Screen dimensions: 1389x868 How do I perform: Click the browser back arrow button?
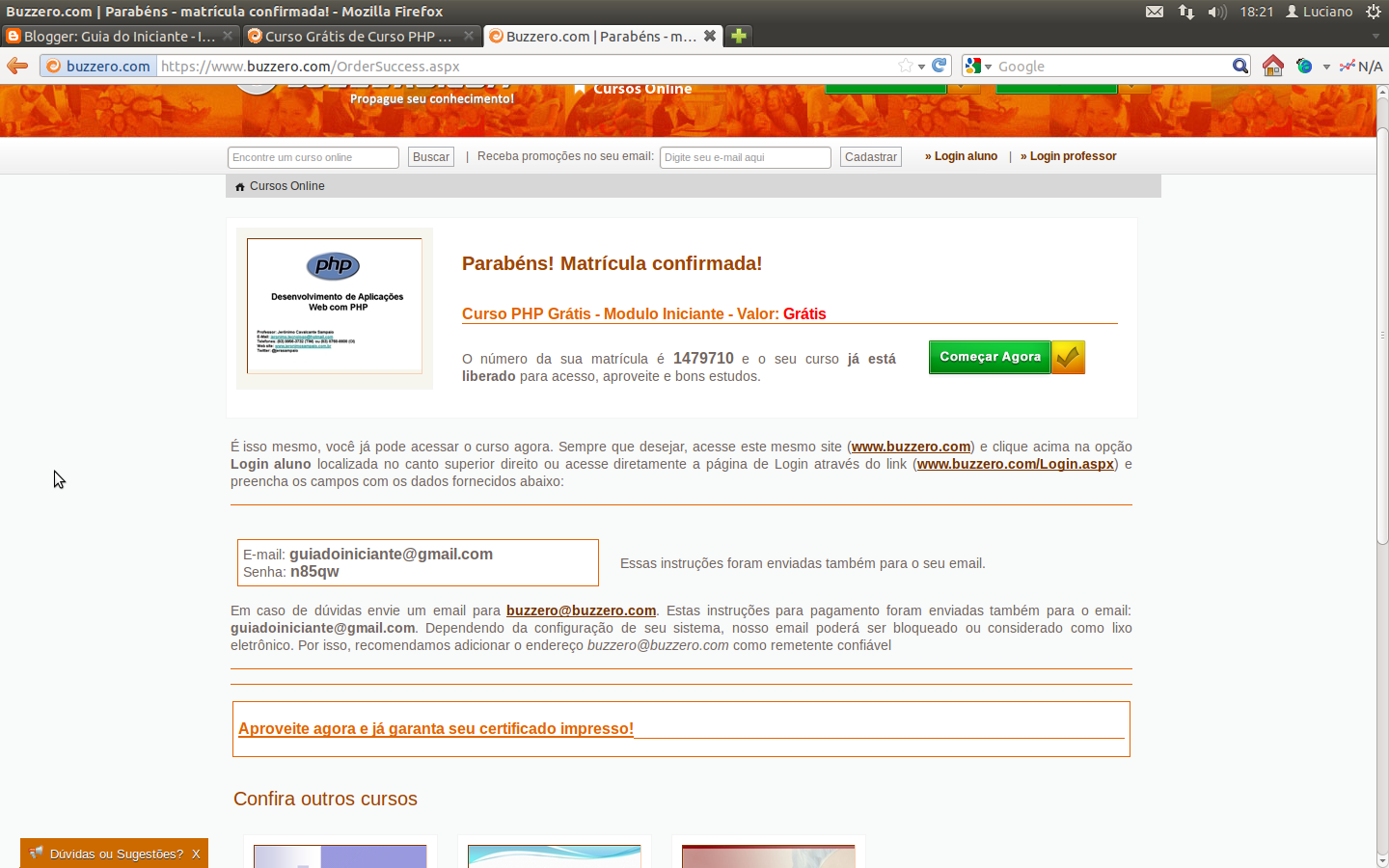pyautogui.click(x=17, y=66)
